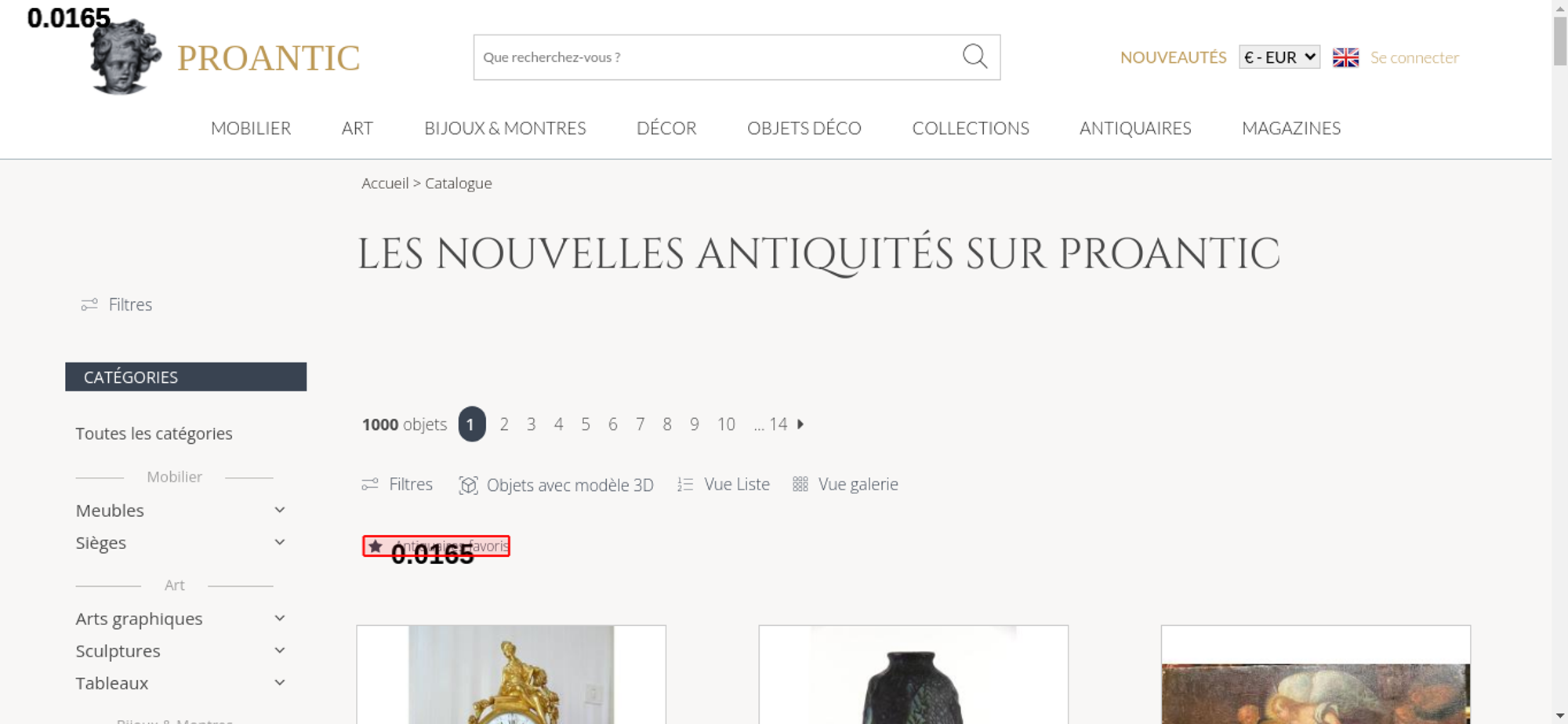Switch language with the UK flag icon
Image resolution: width=1568 pixels, height=724 pixels.
pos(1345,57)
